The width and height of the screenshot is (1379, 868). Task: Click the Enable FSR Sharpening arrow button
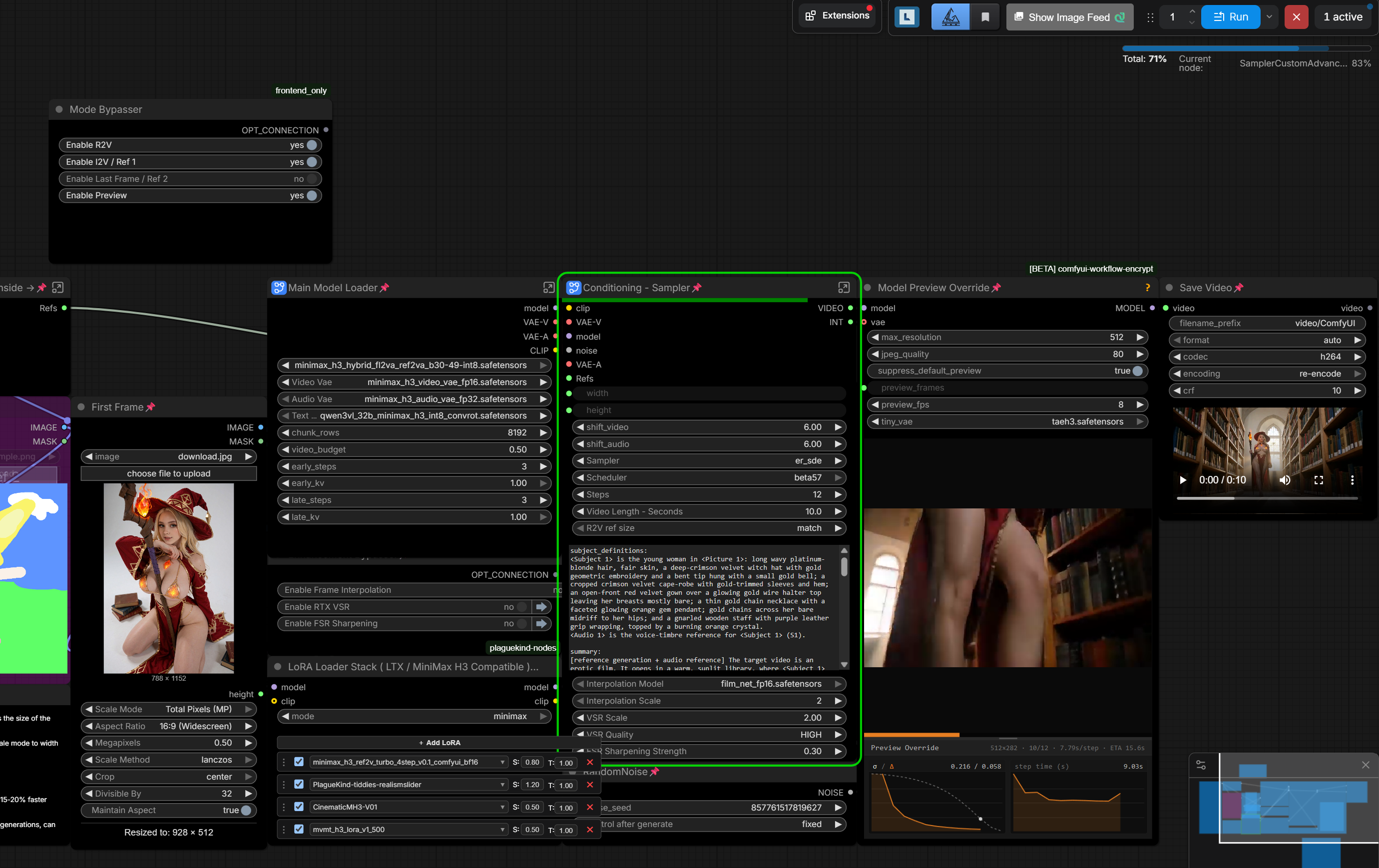[540, 623]
